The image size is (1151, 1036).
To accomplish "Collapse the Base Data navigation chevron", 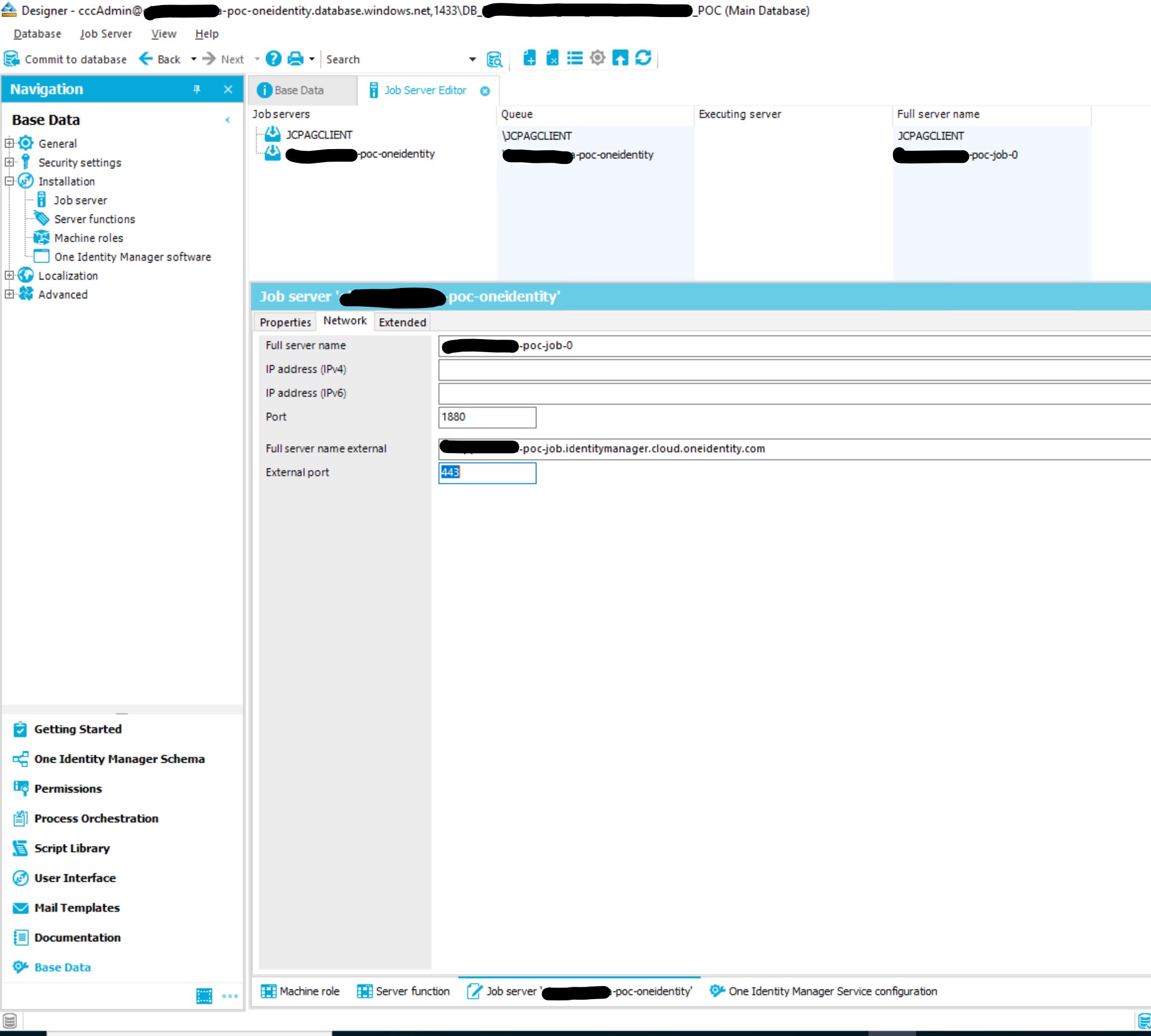I will (228, 120).
